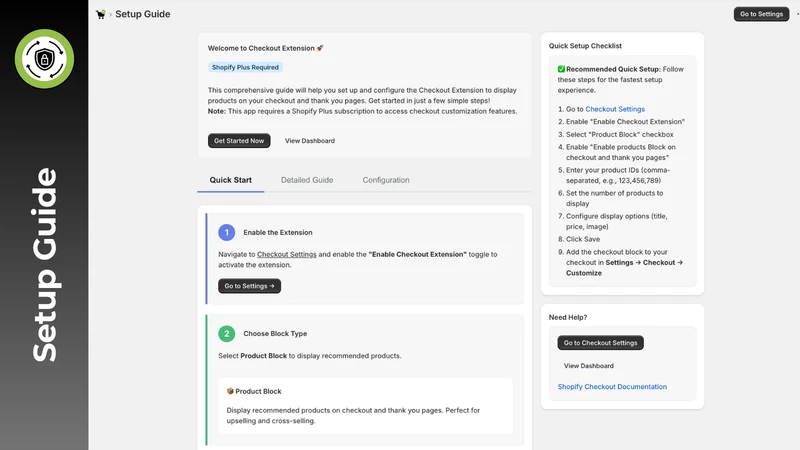Click Get Started Now button
Viewport: 800px width, 450px height.
239,141
